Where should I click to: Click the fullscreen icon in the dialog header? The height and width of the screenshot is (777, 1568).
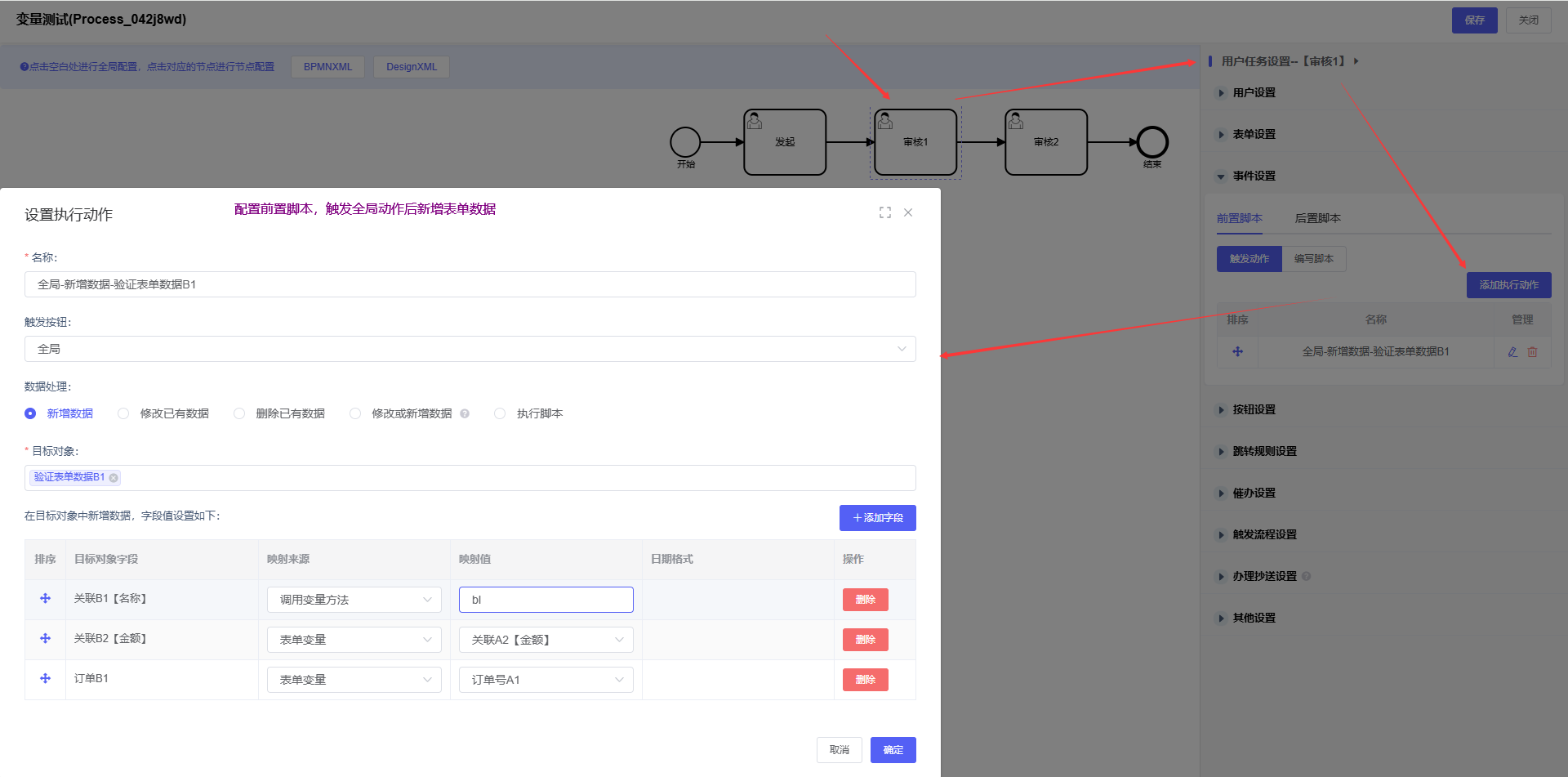click(x=884, y=212)
